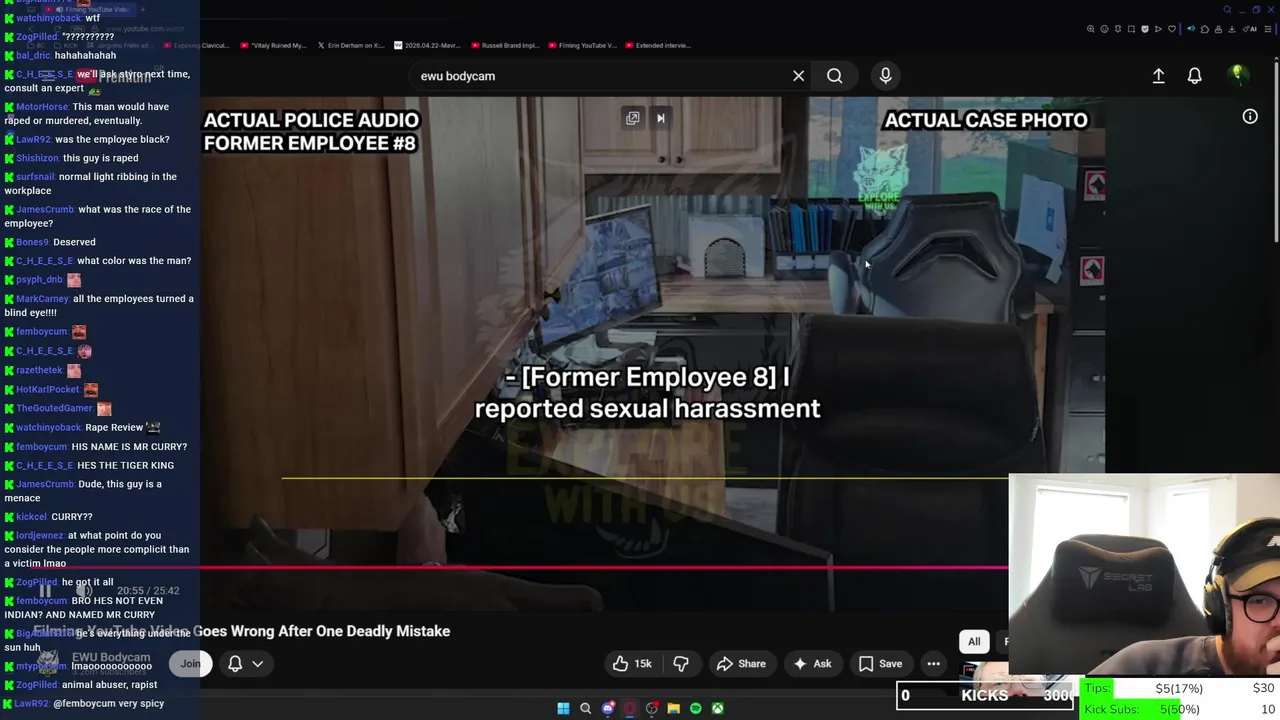Mute the video with speaker icon
Viewport: 1280px width, 720px height.
(85, 591)
